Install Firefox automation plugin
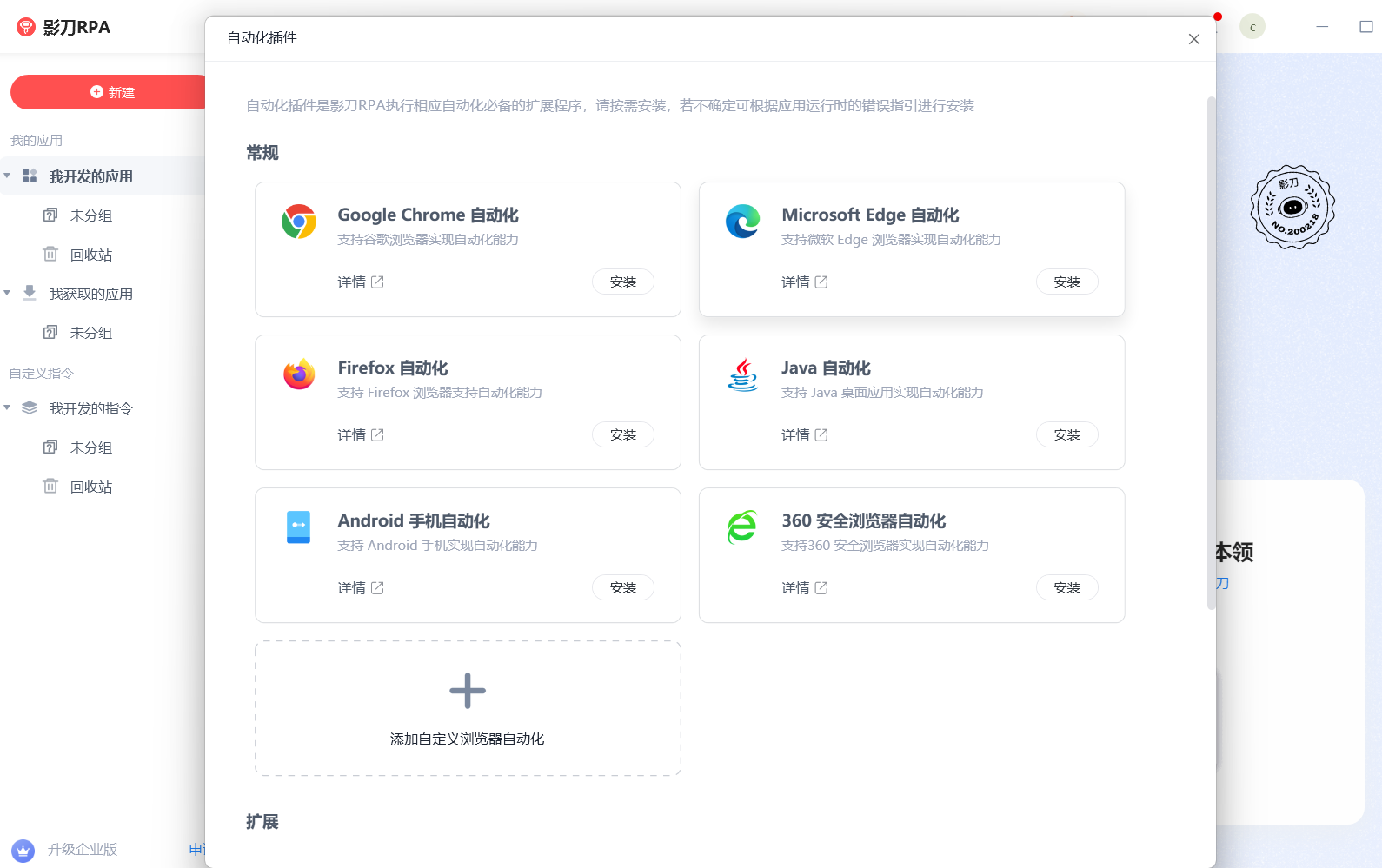Image resolution: width=1382 pixels, height=868 pixels. click(x=623, y=434)
